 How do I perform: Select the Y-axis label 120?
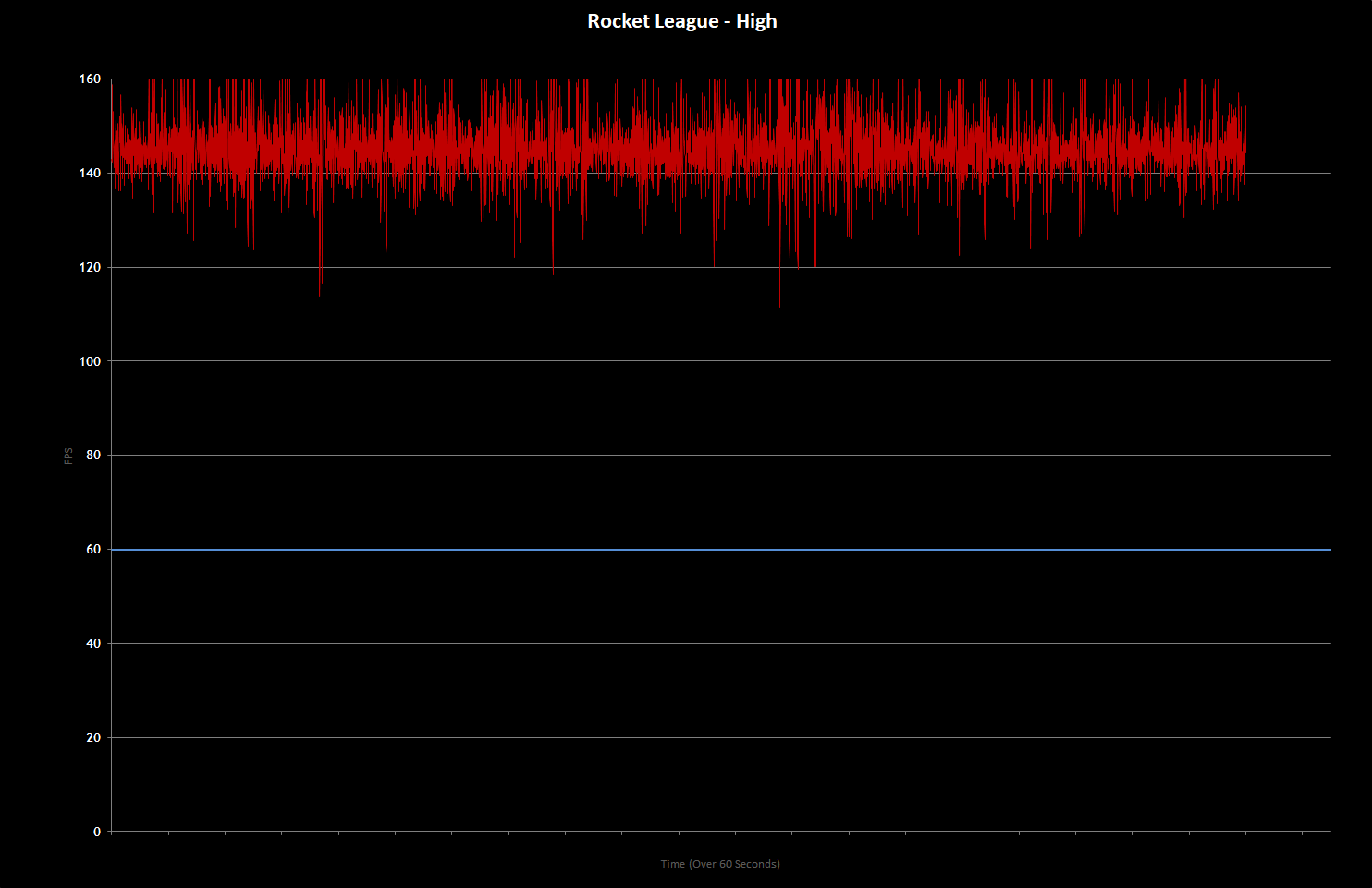(x=90, y=268)
